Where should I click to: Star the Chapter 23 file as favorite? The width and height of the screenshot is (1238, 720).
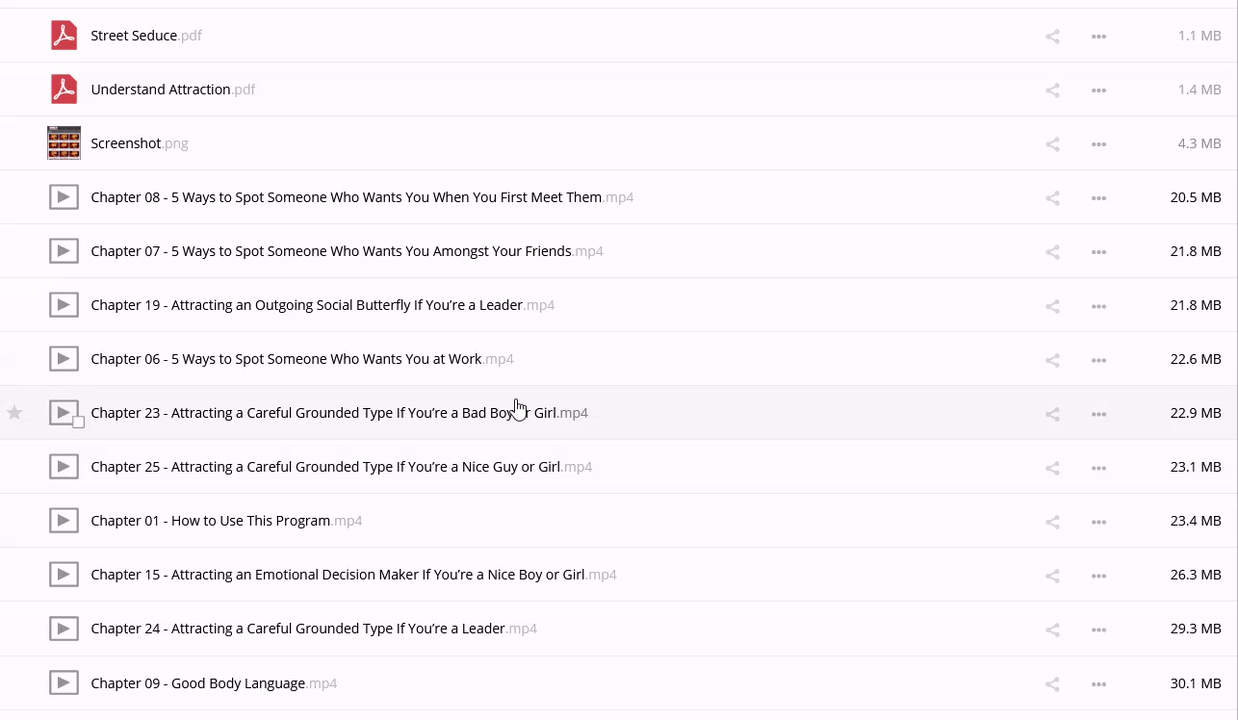coord(14,413)
